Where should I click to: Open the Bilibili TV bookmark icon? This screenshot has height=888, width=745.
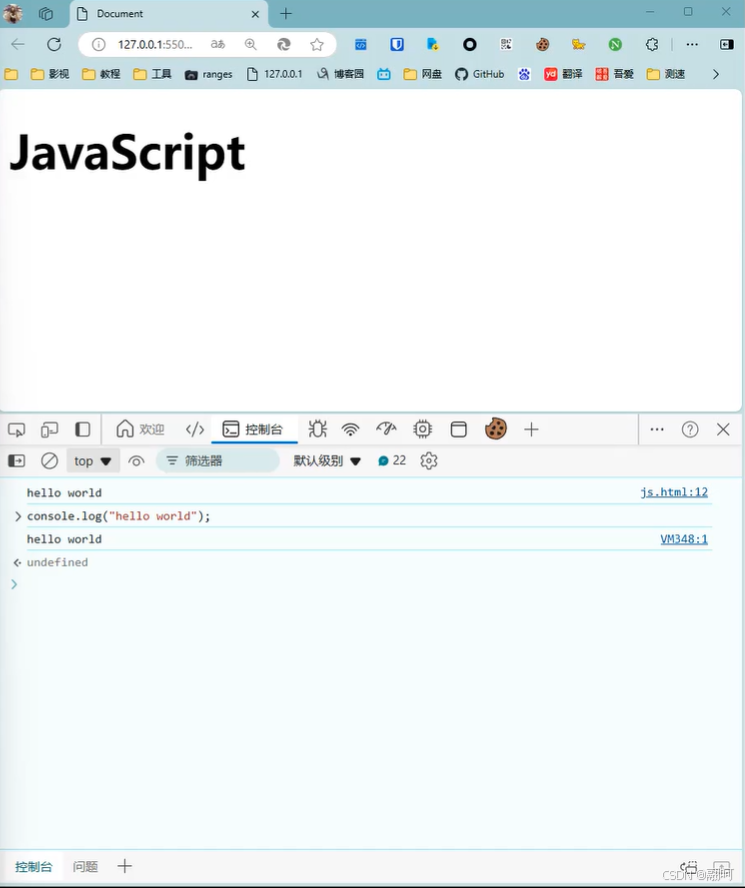384,74
